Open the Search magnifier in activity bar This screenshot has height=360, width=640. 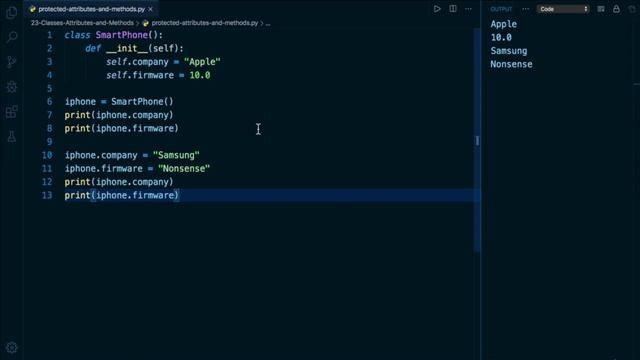click(x=12, y=37)
